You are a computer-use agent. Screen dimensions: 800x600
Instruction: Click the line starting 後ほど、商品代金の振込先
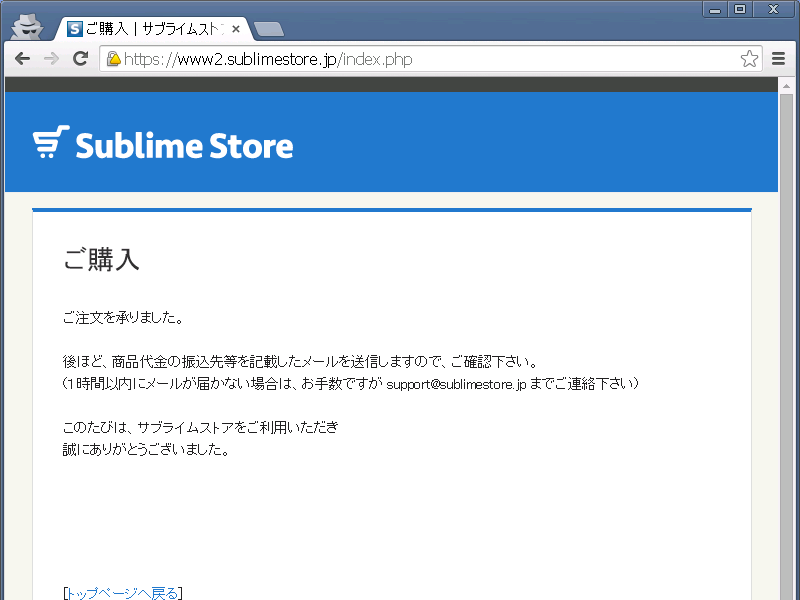pos(300,362)
